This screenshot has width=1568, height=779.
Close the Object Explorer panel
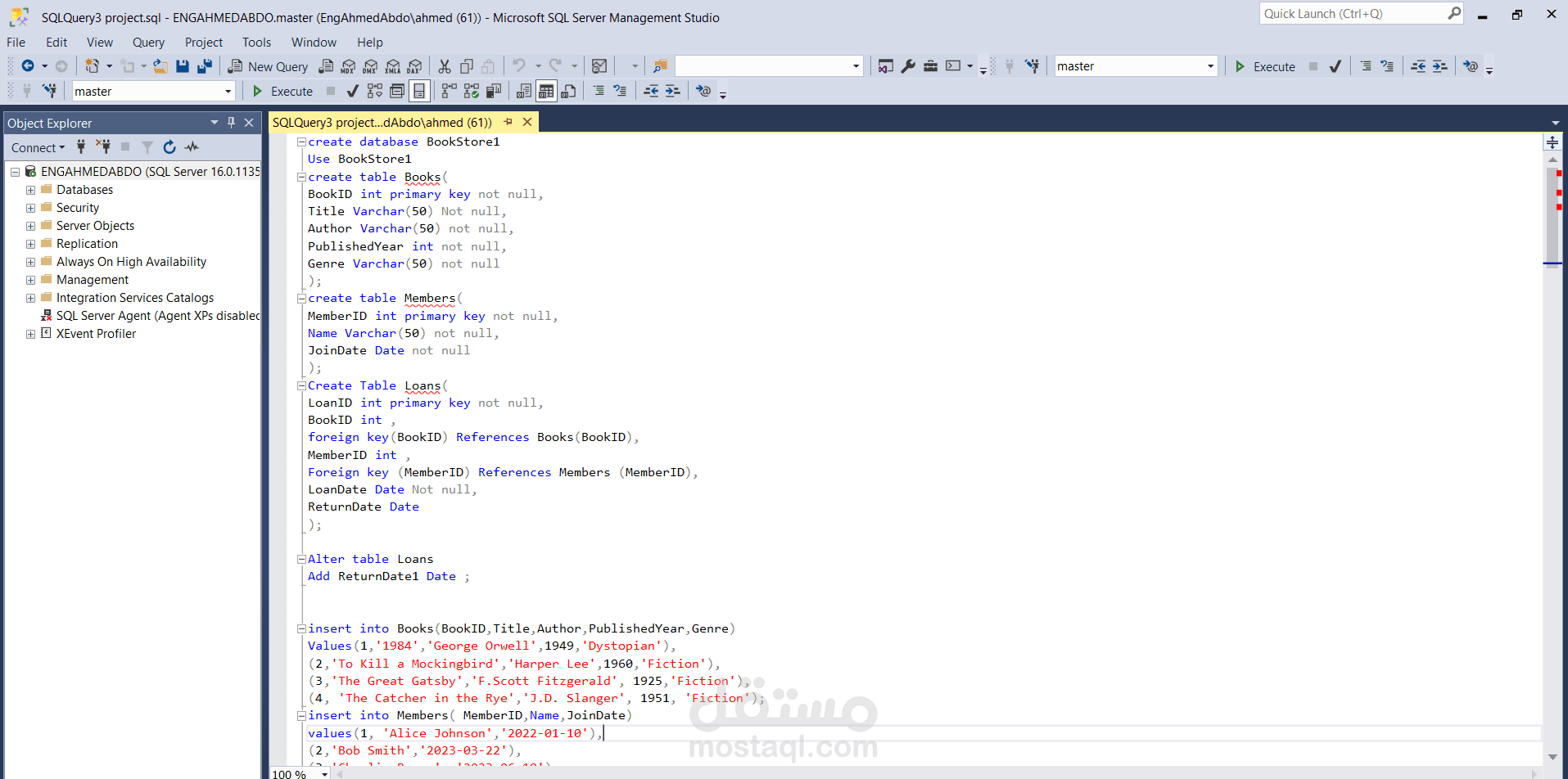click(249, 123)
